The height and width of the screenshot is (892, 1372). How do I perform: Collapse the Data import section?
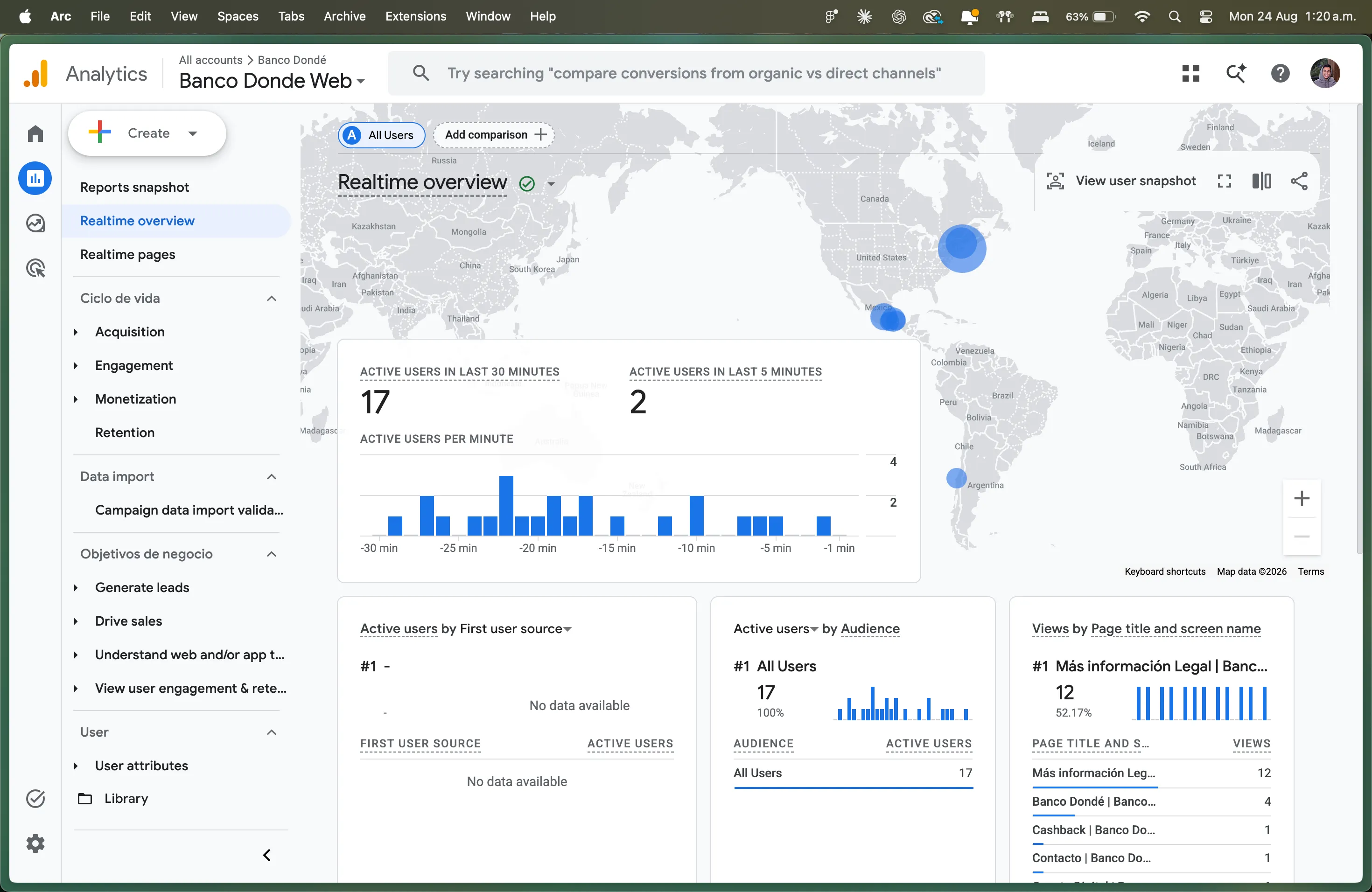coord(272,476)
